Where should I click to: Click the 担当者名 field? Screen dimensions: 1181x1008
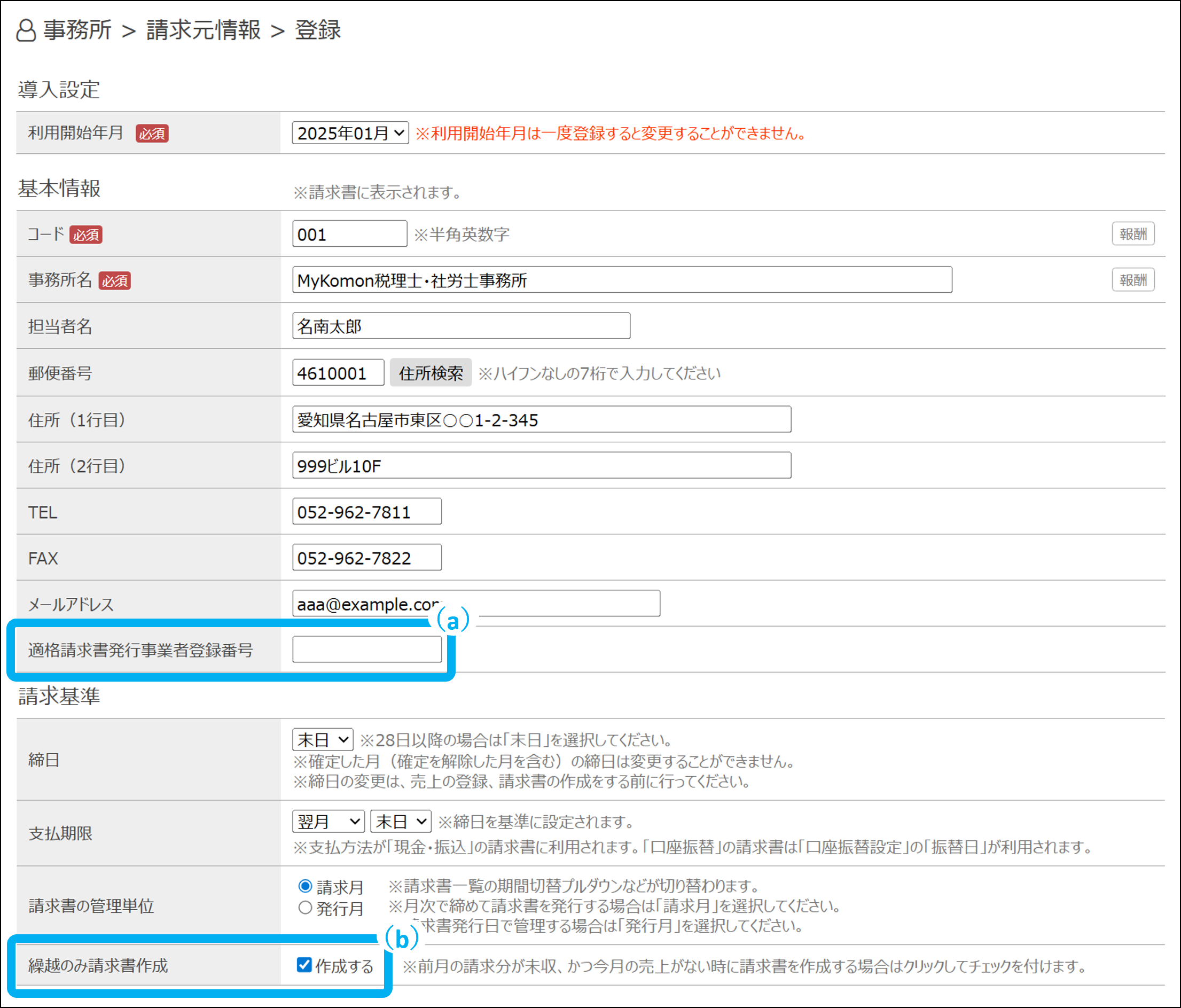pos(460,326)
